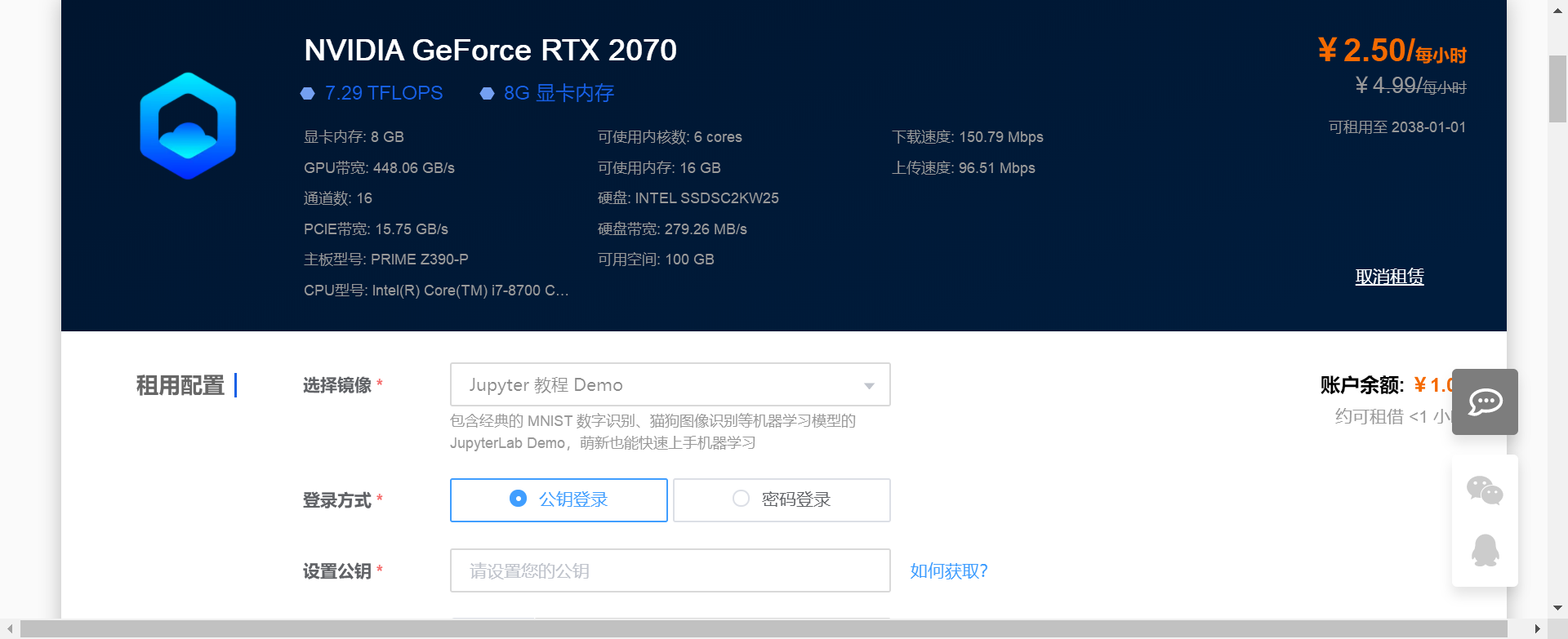Click the 账户余额 balance label

click(1361, 385)
